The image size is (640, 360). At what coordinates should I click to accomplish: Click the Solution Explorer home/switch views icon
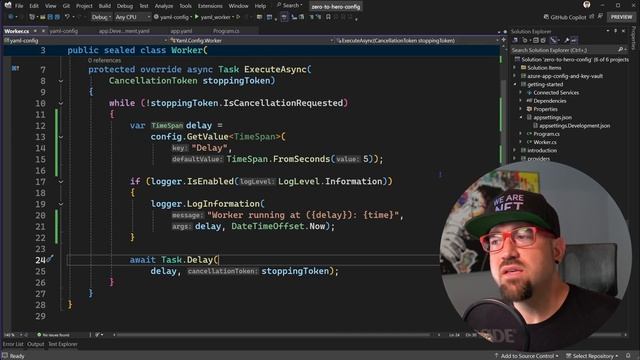point(515,40)
